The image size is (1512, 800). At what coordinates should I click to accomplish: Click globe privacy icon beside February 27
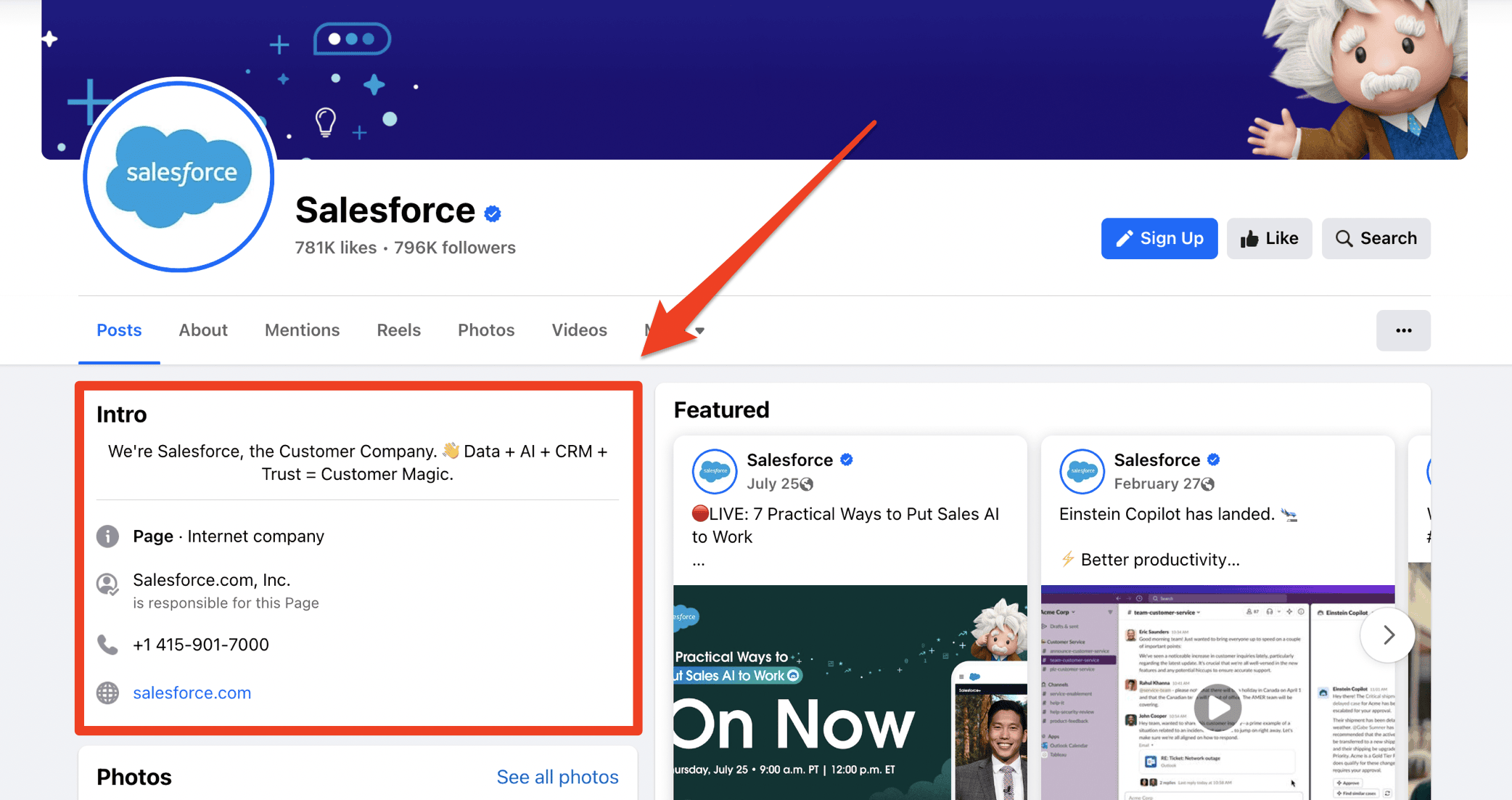point(1207,484)
